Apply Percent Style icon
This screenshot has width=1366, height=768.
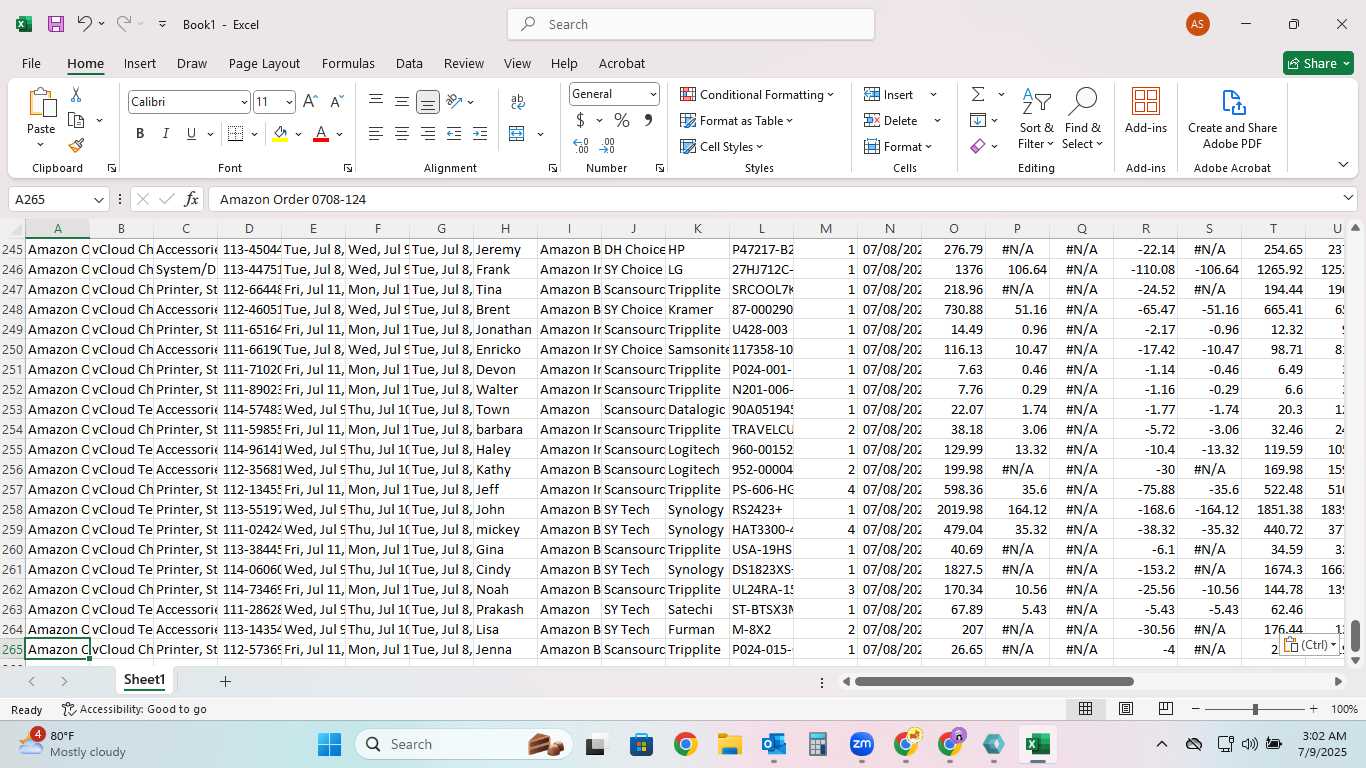622,120
